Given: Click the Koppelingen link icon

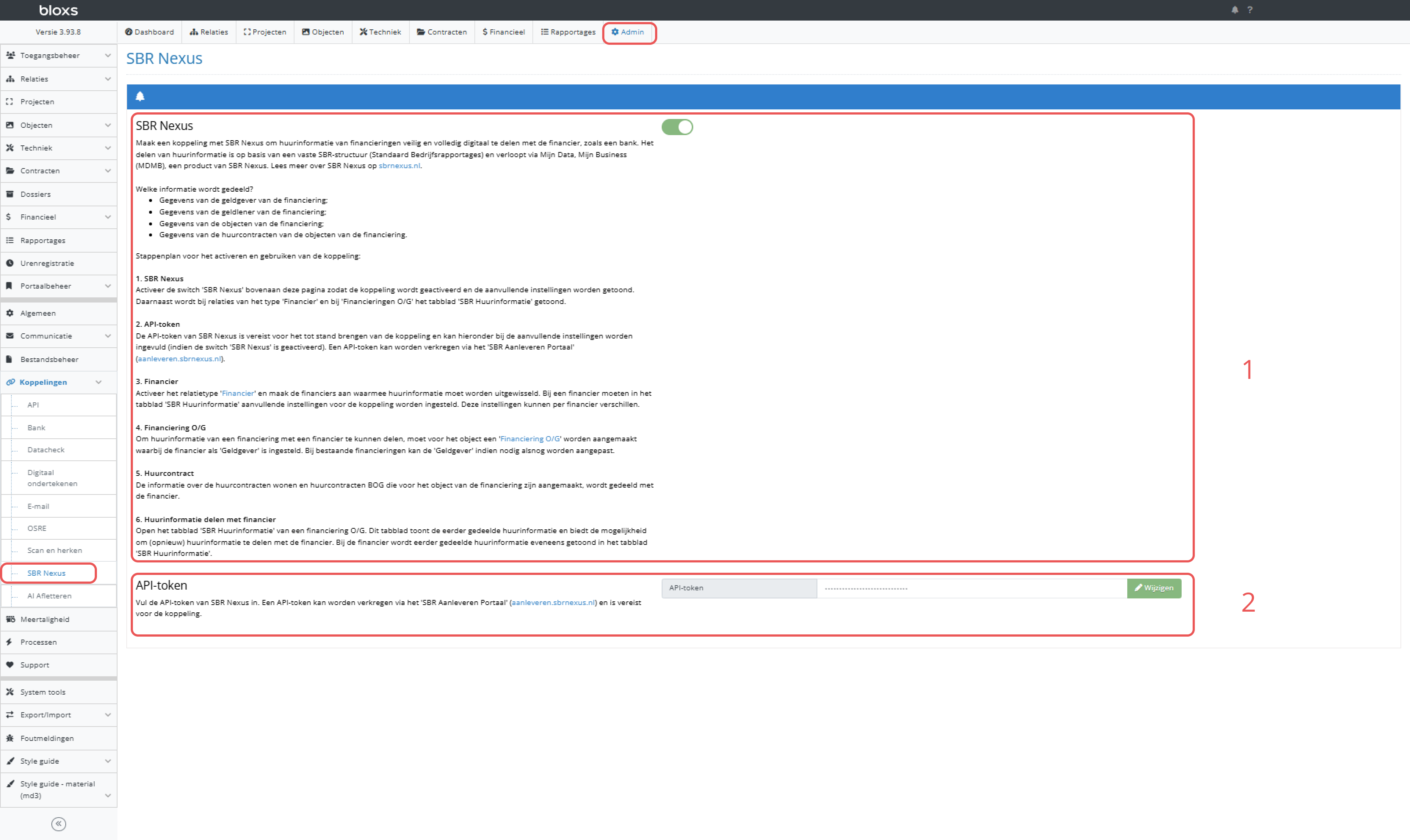Looking at the screenshot, I should 10,383.
